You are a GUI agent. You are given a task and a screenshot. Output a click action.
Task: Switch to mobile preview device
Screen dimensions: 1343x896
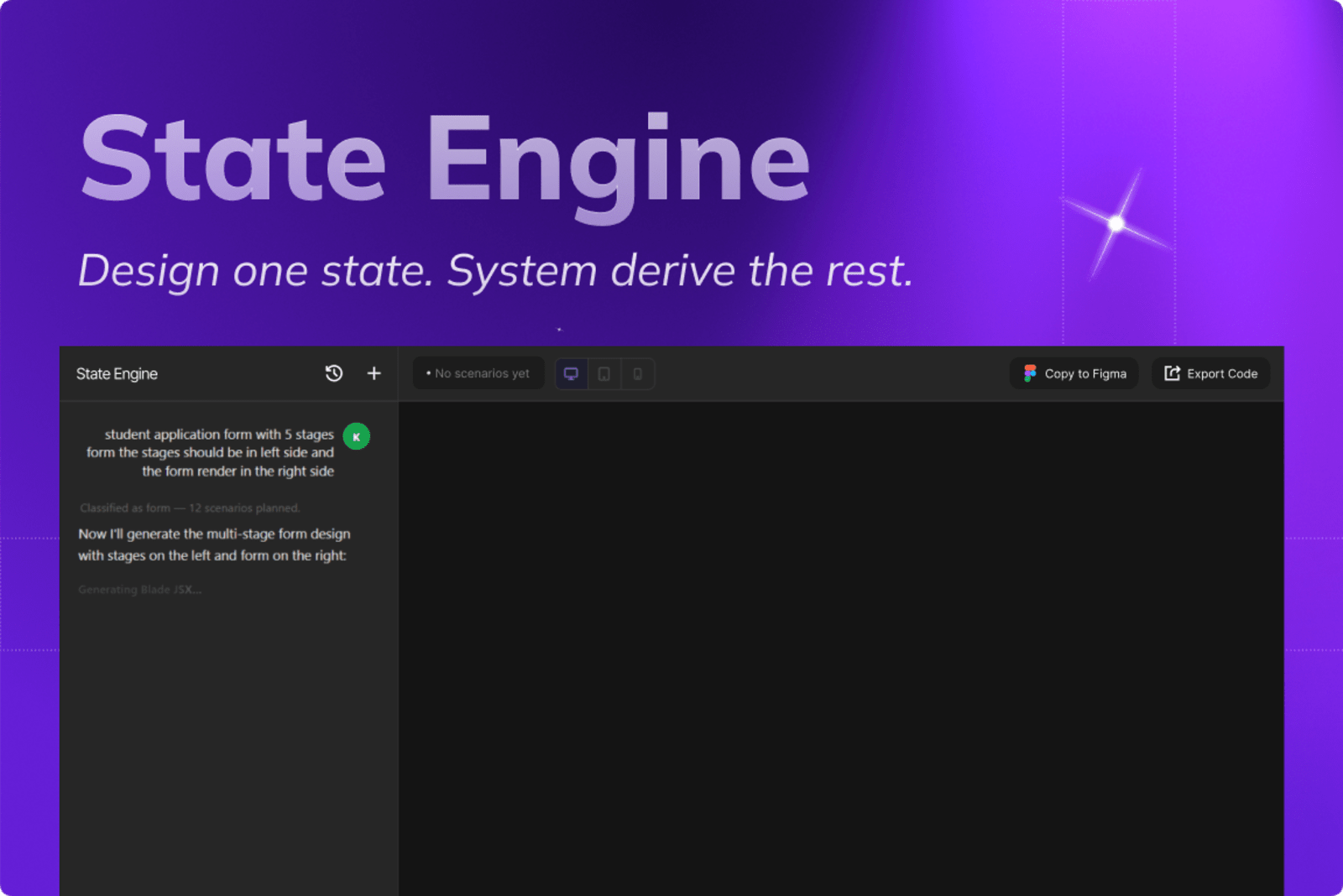tap(638, 373)
